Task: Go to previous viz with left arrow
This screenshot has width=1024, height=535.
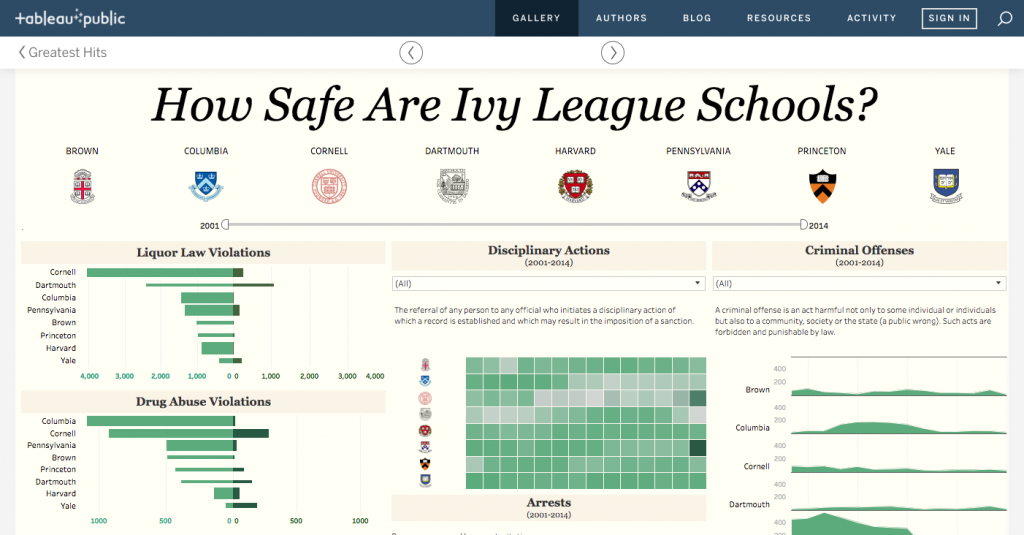Action: [x=411, y=53]
